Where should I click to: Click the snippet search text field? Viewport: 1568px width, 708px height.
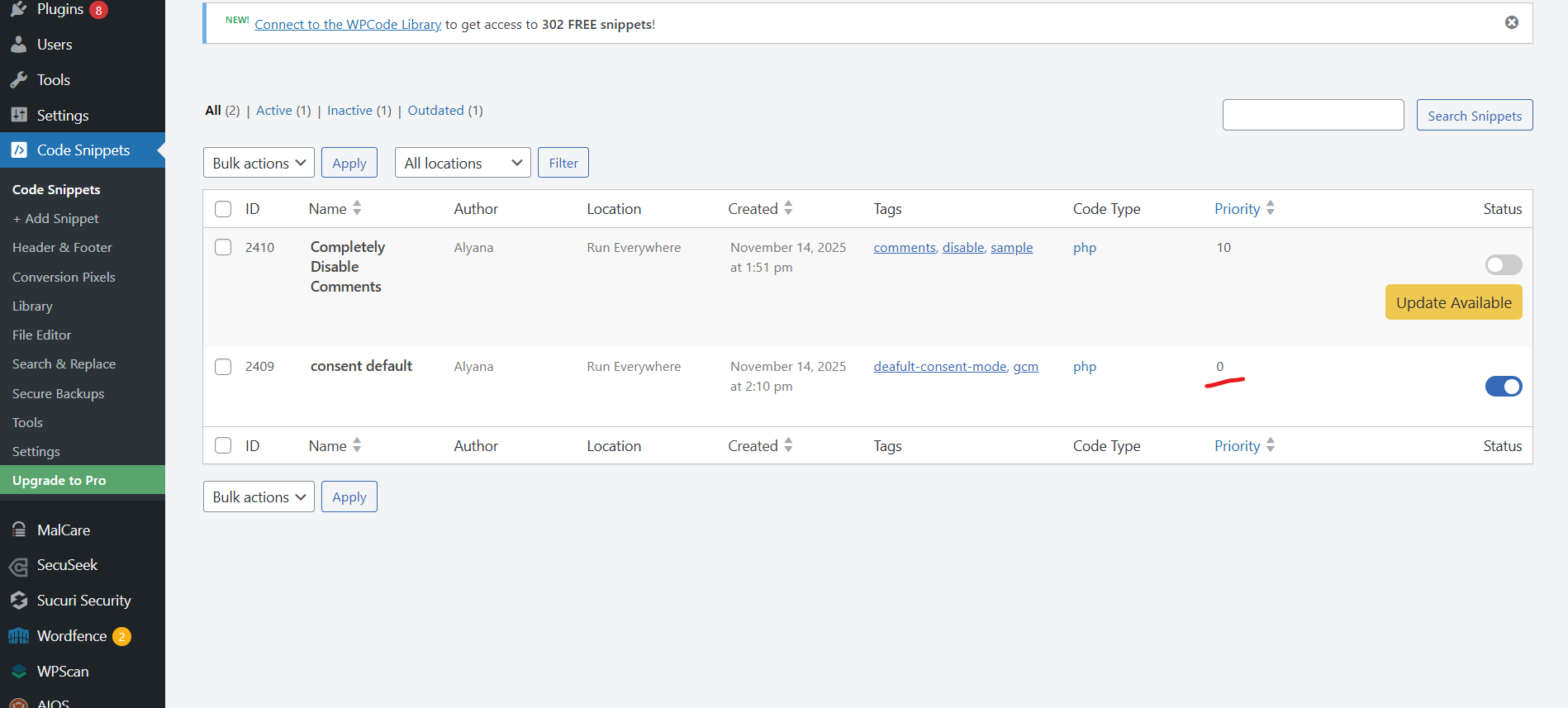pos(1313,115)
